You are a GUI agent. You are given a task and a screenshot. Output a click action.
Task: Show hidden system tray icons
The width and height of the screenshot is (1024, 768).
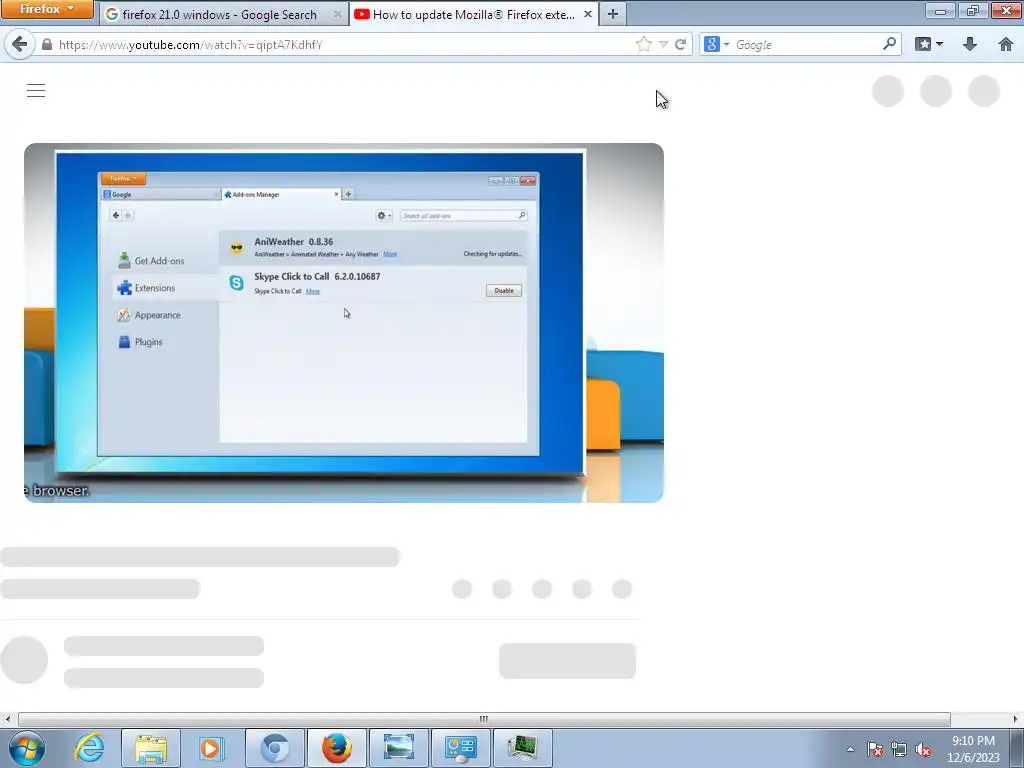[850, 749]
